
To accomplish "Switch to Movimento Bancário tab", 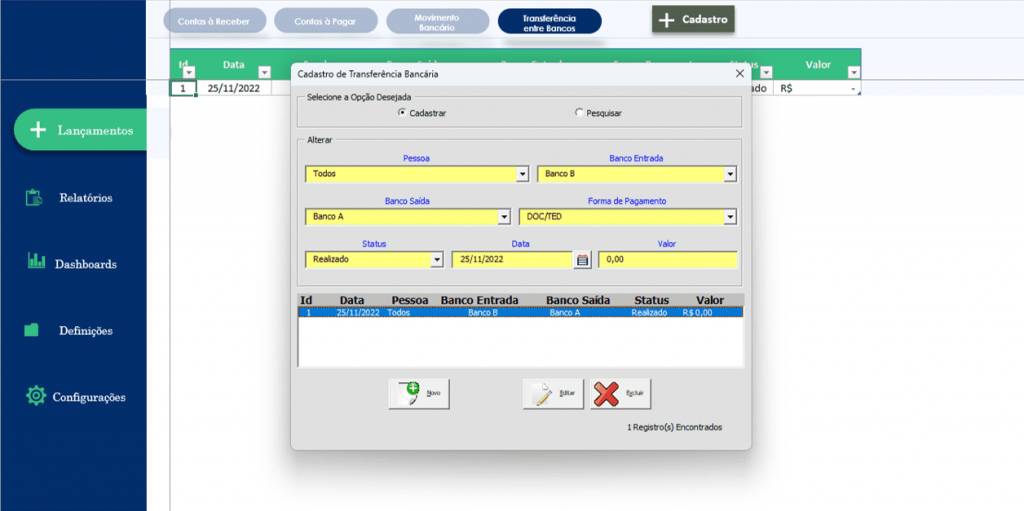I will (438, 21).
